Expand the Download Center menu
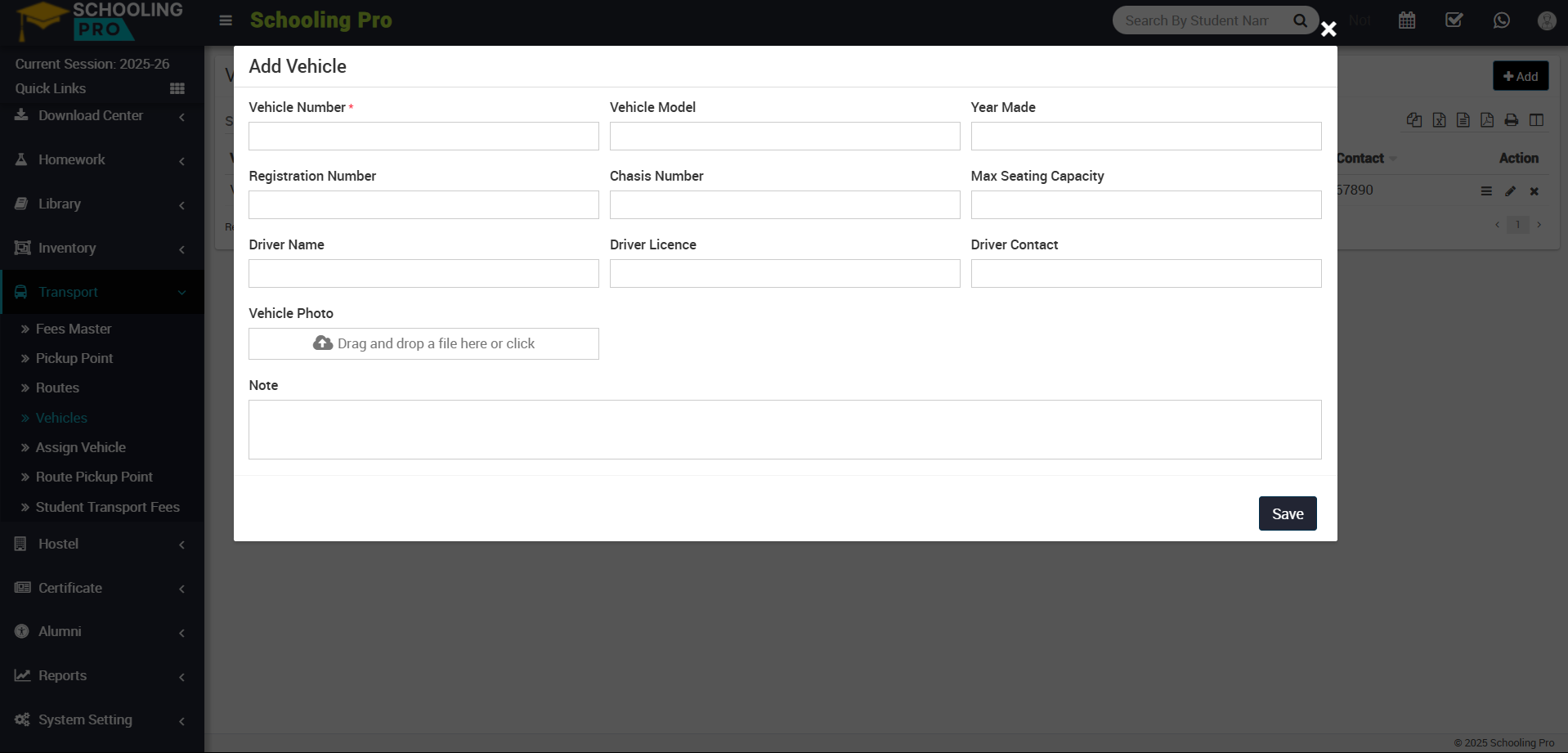1568x753 pixels. click(101, 116)
